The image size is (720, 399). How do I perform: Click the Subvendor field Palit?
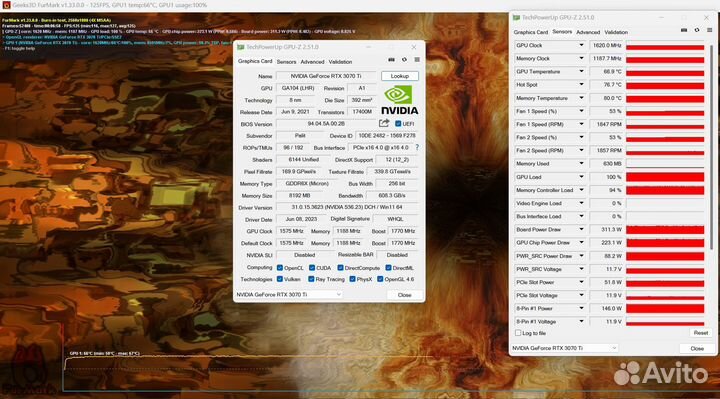coord(300,135)
